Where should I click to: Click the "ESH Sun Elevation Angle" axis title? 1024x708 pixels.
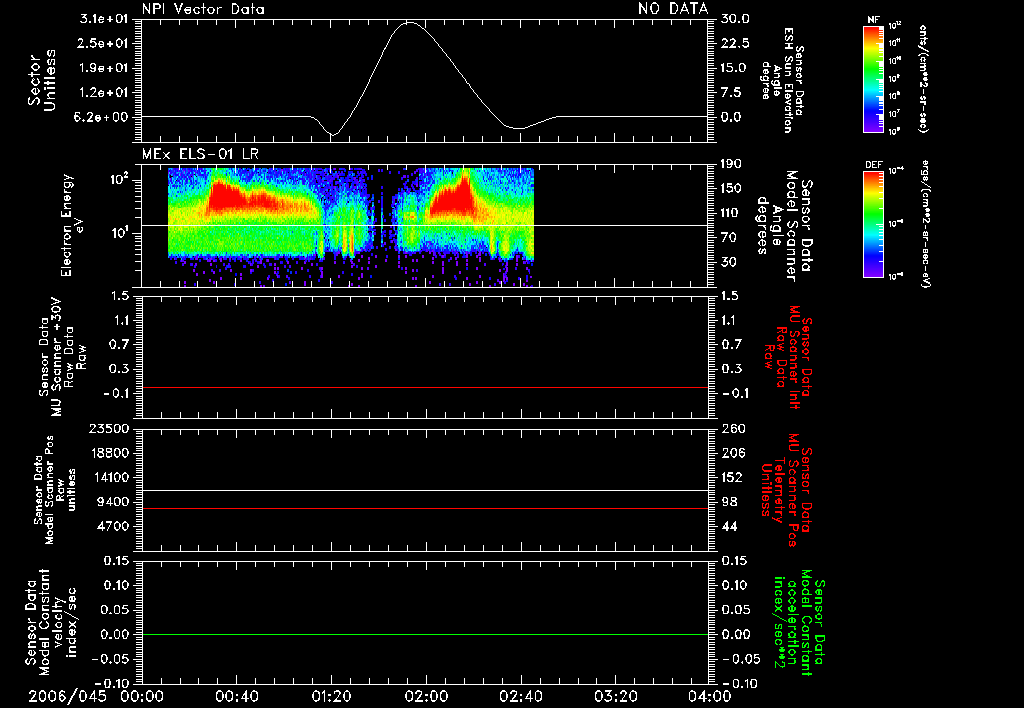click(781, 80)
